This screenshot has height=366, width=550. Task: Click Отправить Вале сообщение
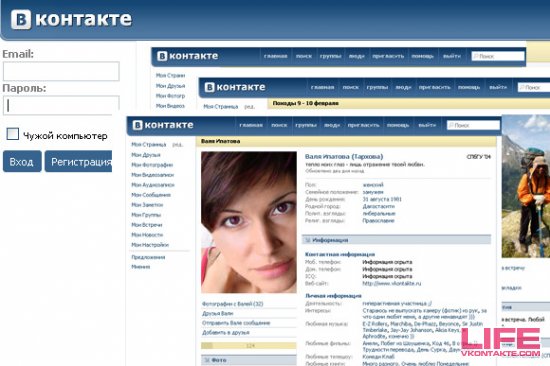[x=236, y=323]
